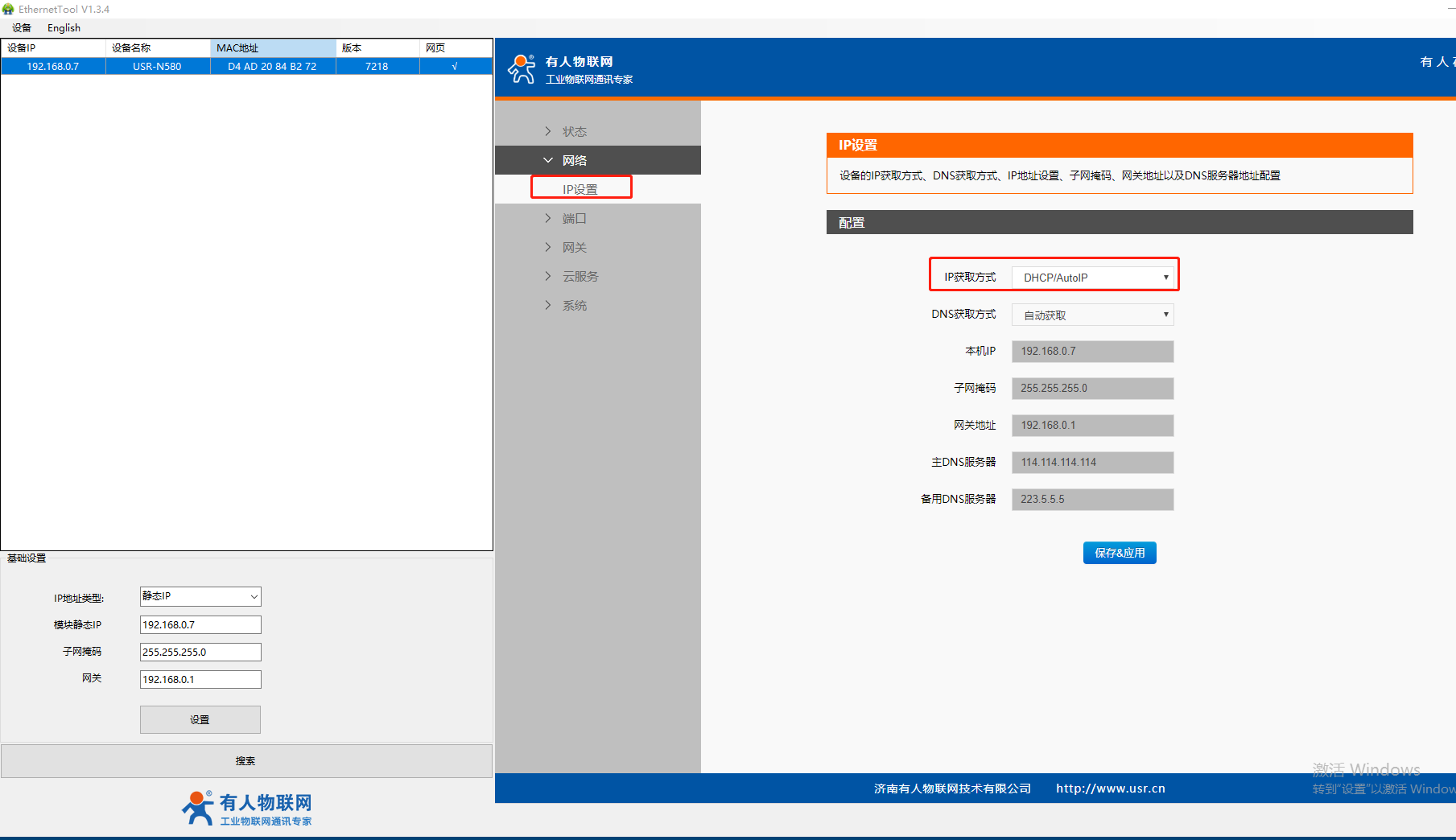1456x840 pixels.
Task: Expand the 系统 sidebar section
Action: [574, 305]
